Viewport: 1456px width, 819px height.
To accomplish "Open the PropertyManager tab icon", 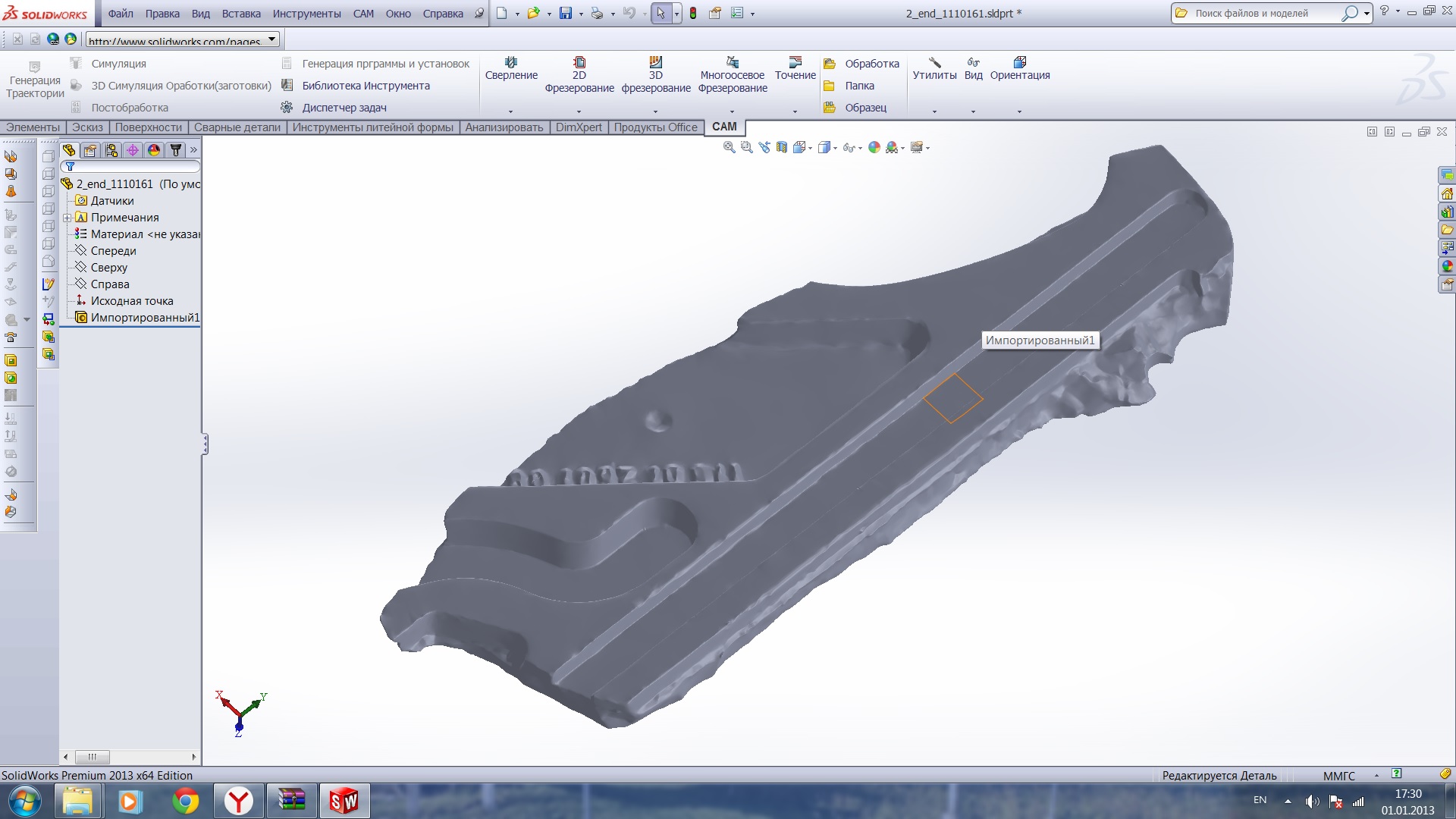I will click(90, 150).
